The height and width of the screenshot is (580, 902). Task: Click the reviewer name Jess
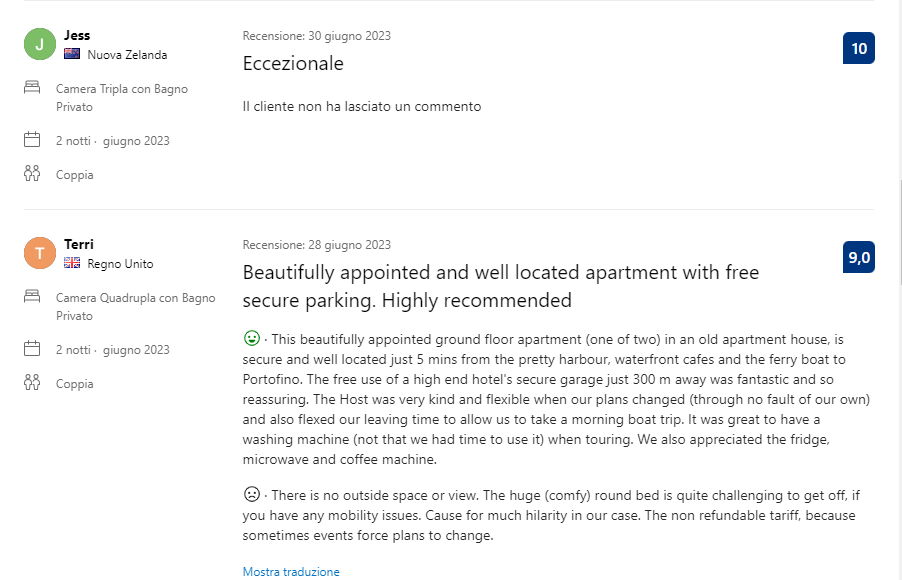pyautogui.click(x=77, y=35)
